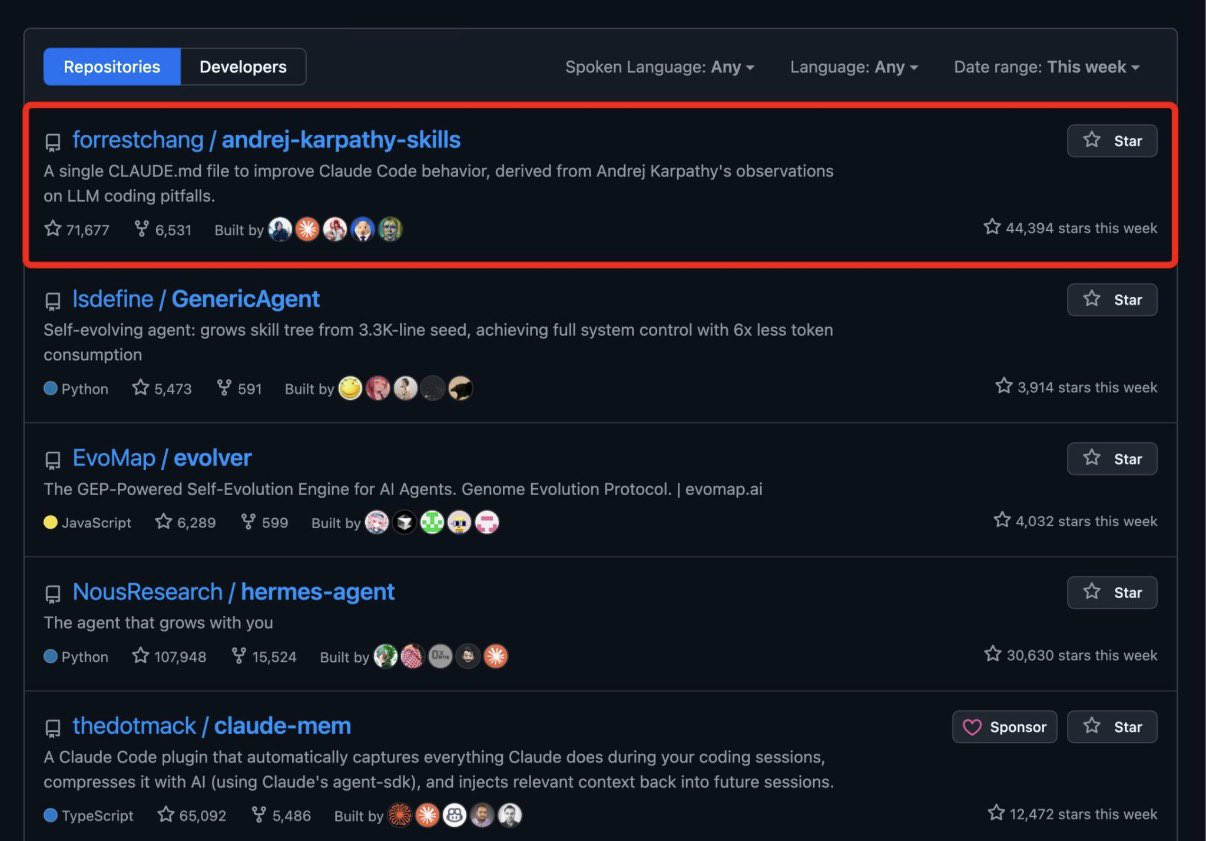The height and width of the screenshot is (841, 1206).
Task: Open the lsdefine owner link
Action: 113,299
